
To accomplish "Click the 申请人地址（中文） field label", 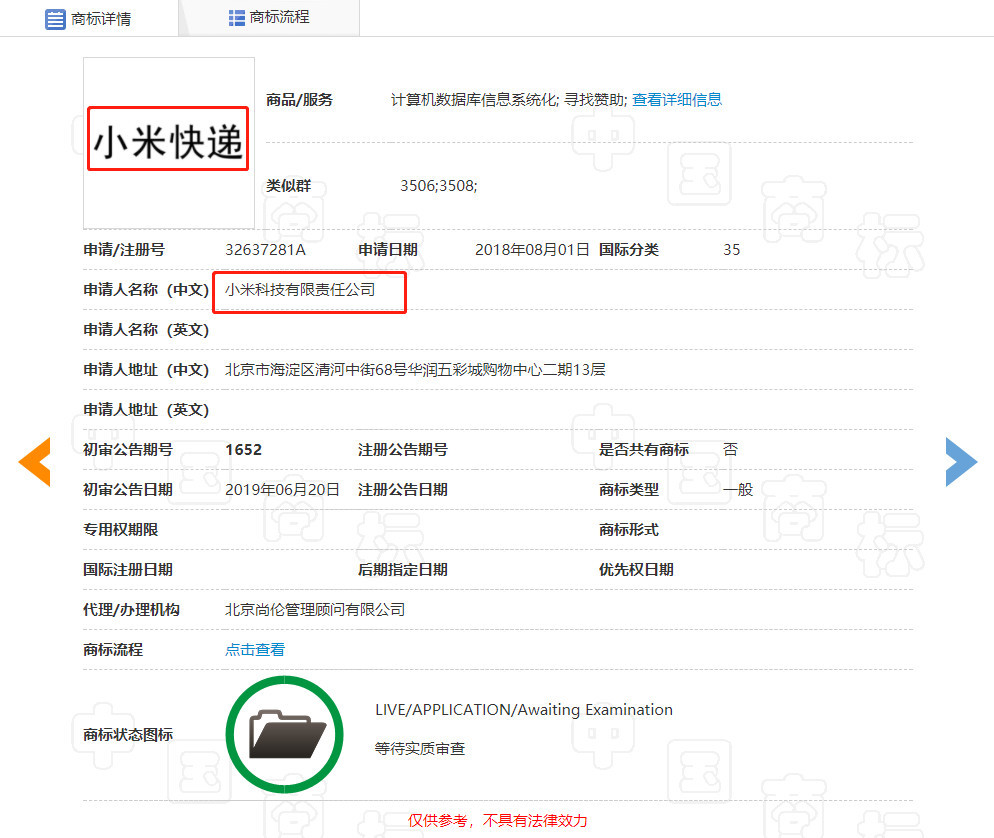I will 146,370.
